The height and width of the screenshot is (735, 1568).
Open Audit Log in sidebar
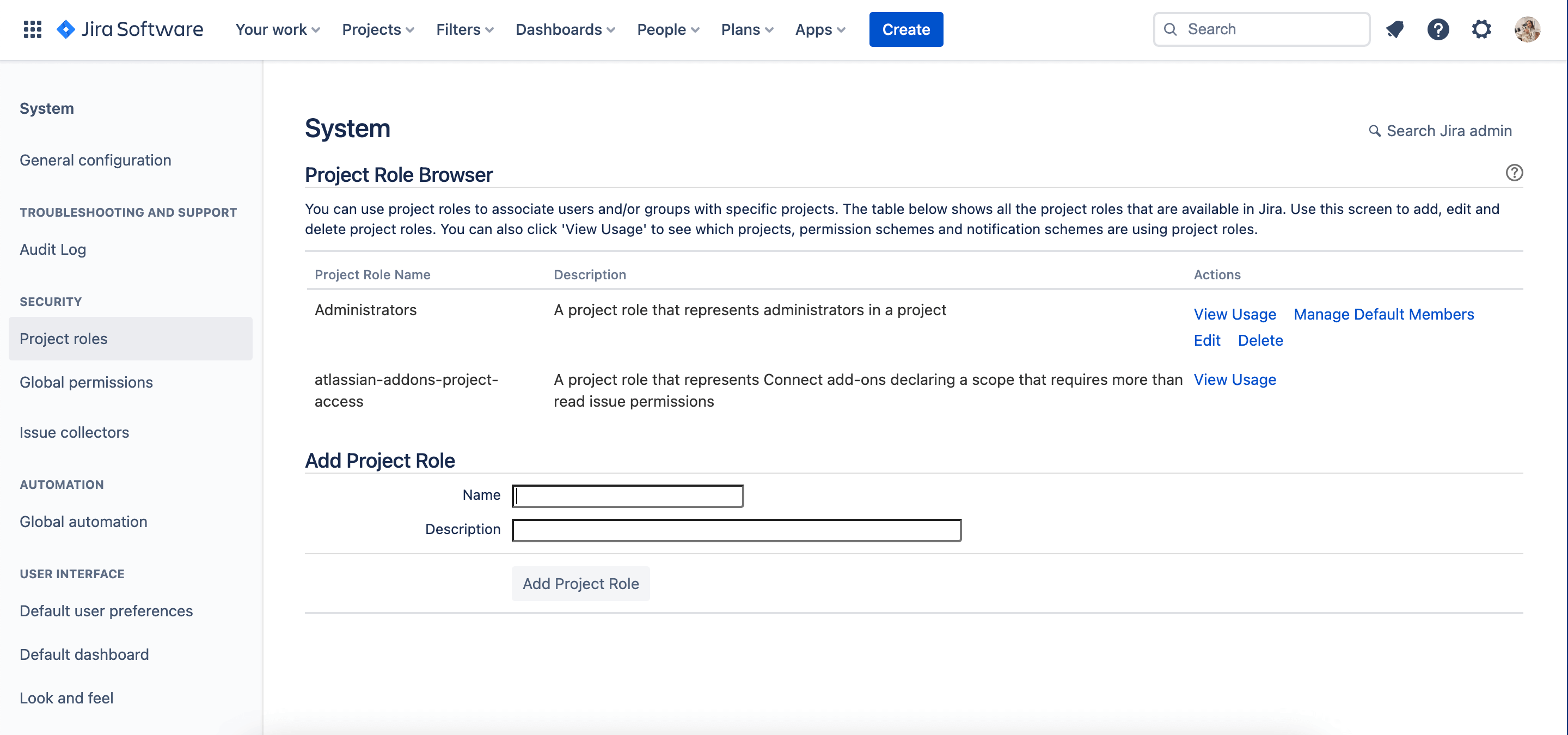pyautogui.click(x=52, y=248)
